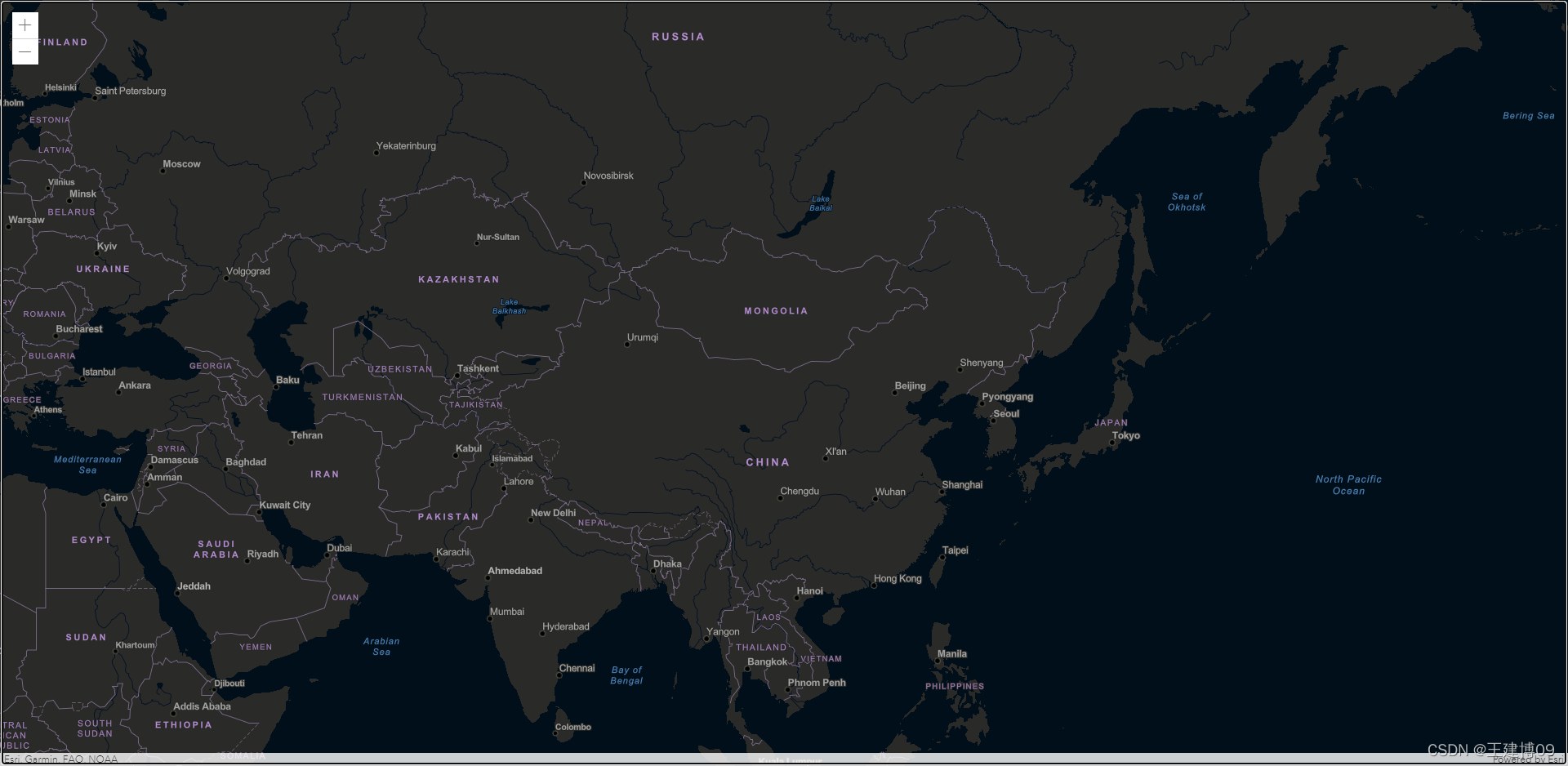Click the Cairo city label
The image size is (1568, 766).
[x=115, y=498]
